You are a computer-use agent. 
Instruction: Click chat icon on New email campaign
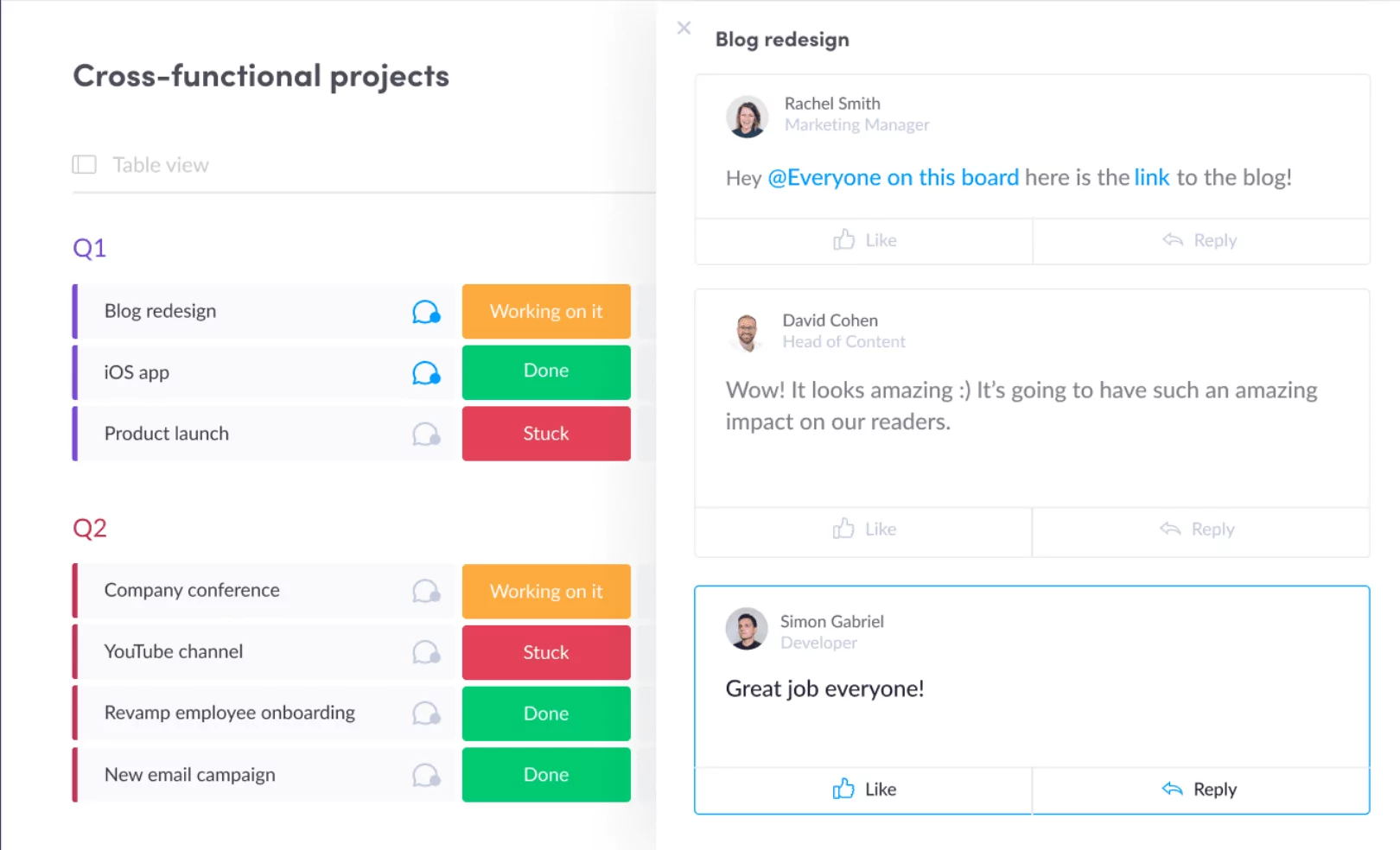point(426,776)
